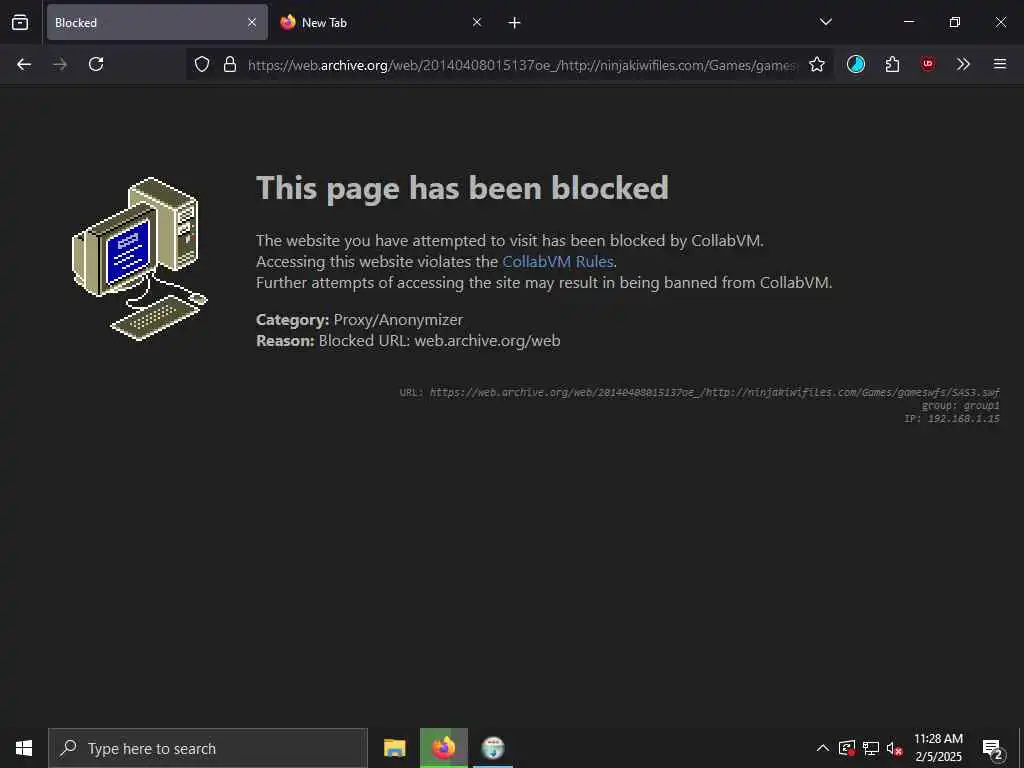Open File Explorer from the taskbar
Viewport: 1024px width, 768px height.
(394, 748)
